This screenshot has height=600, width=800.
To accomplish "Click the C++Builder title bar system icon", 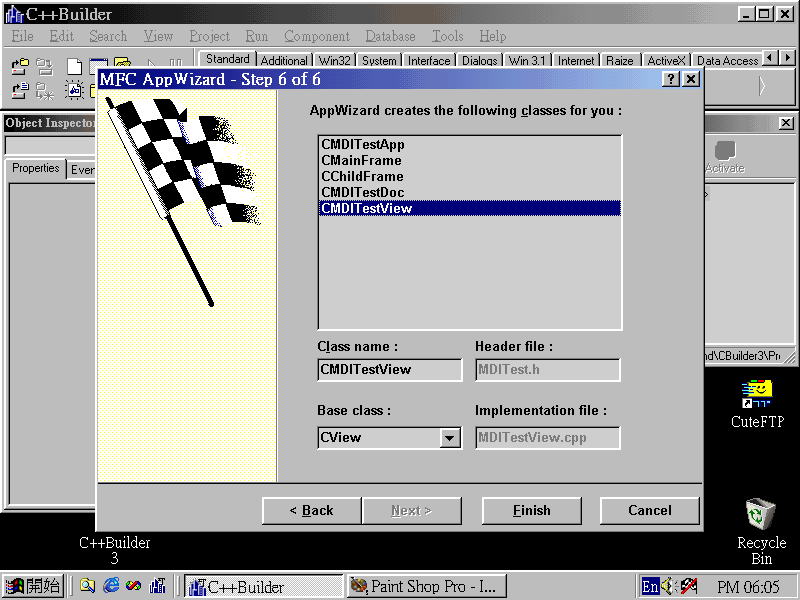I will pos(14,14).
